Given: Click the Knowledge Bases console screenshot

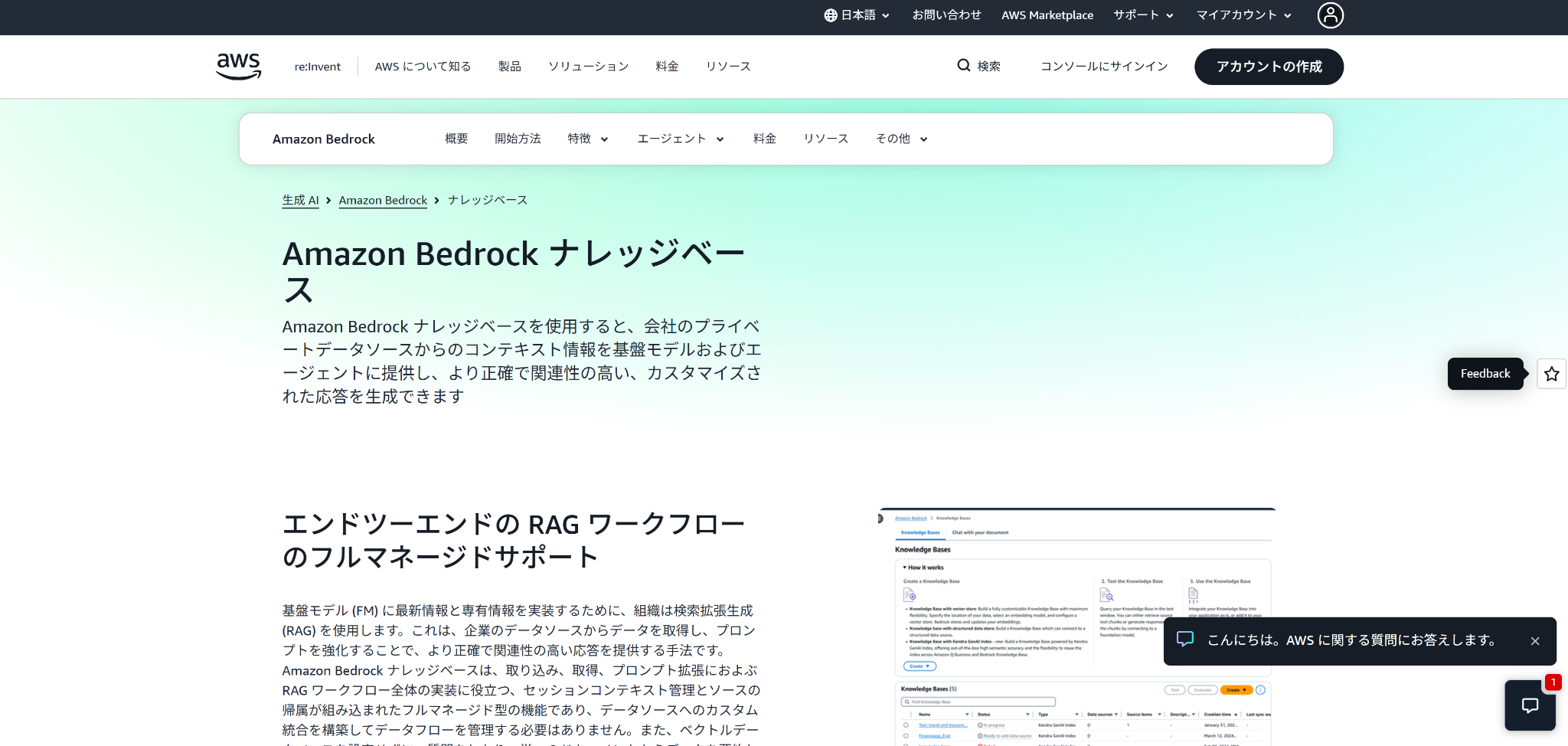Looking at the screenshot, I should 1078,627.
